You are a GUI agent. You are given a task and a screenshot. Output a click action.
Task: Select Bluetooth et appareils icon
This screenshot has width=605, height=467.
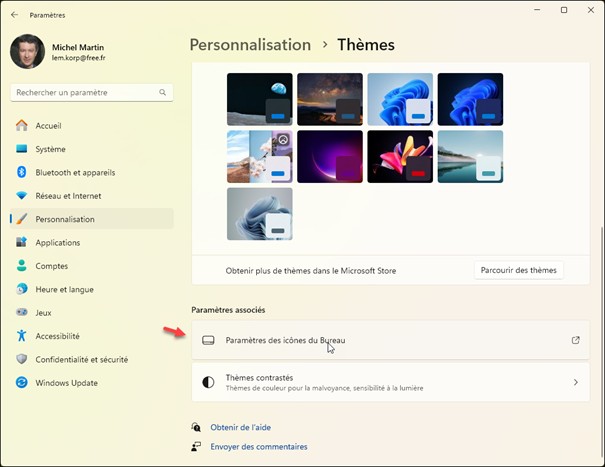coord(22,172)
